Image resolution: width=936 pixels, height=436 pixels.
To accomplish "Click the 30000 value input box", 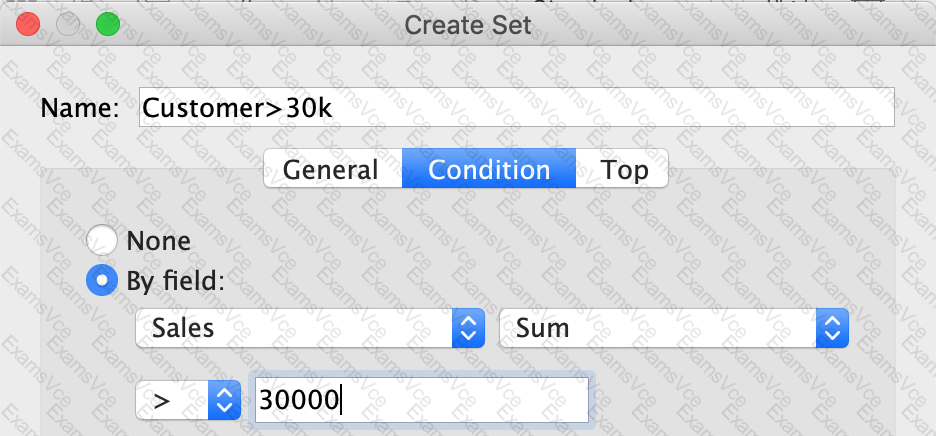I will pyautogui.click(x=421, y=400).
